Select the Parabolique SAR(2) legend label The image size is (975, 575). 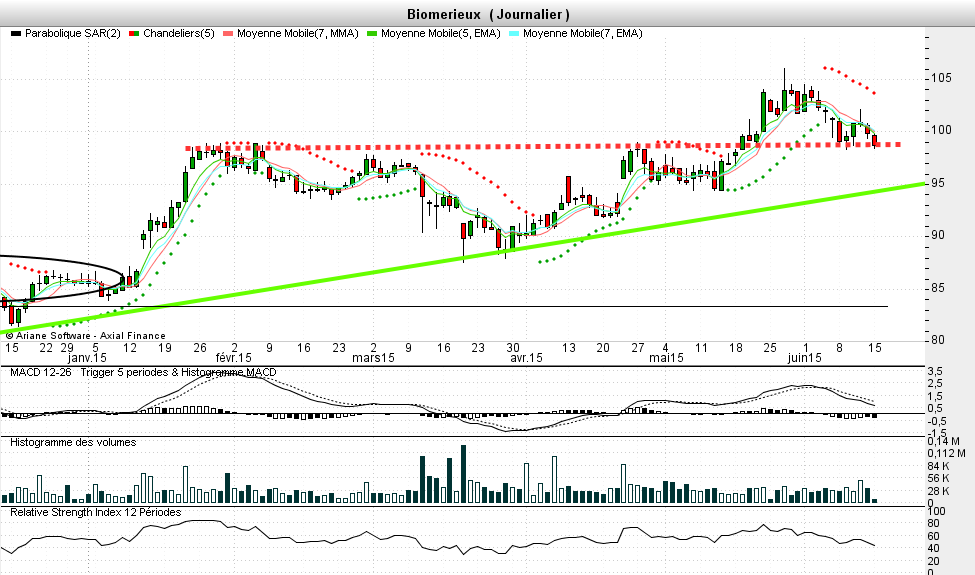(x=73, y=34)
